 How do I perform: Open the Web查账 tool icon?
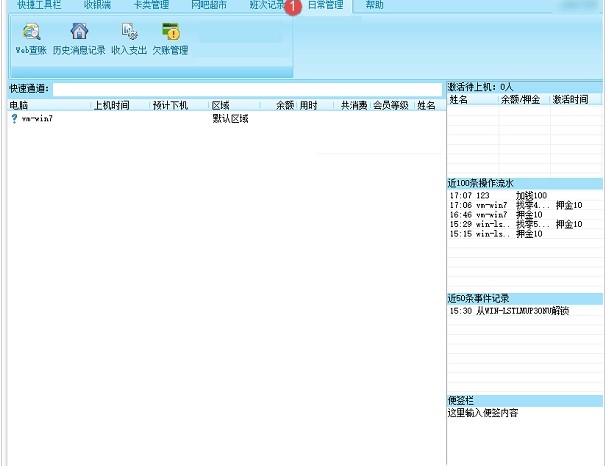31,32
